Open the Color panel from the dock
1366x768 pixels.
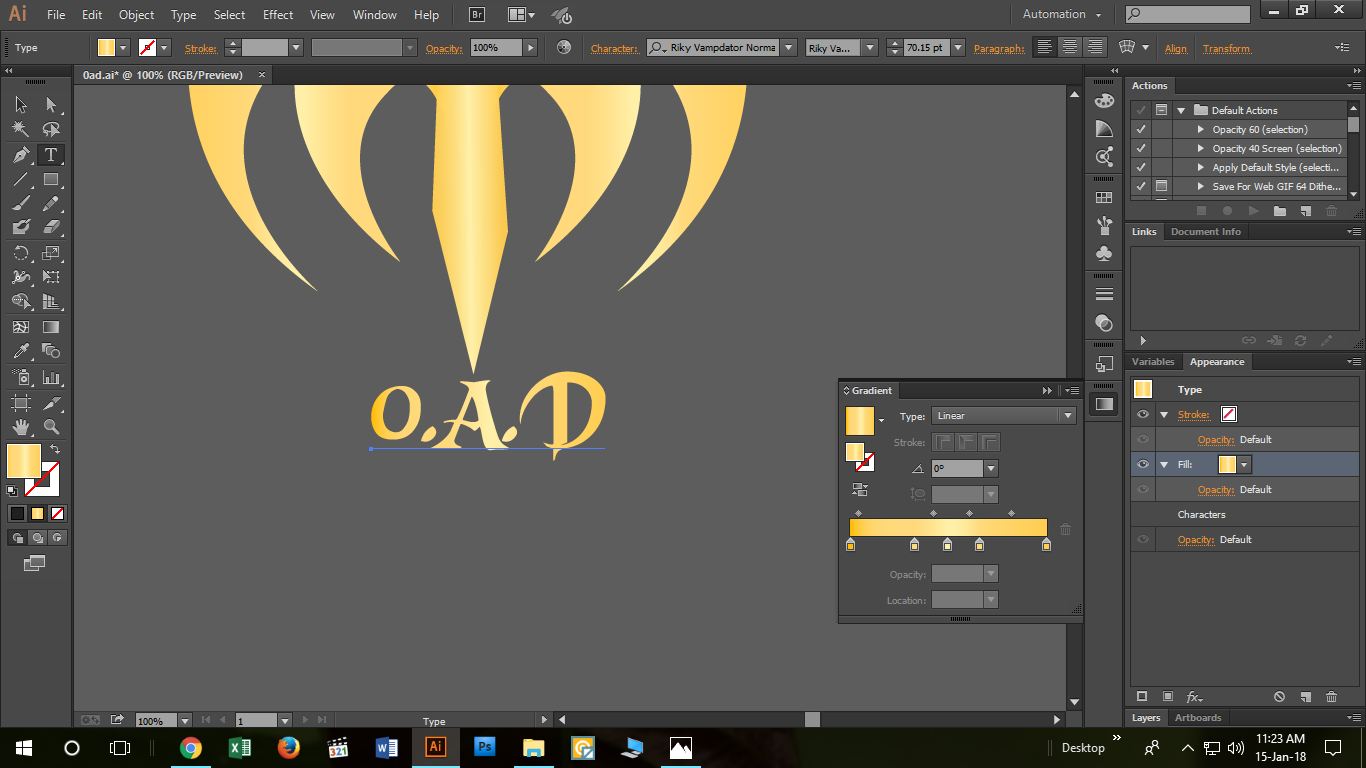tap(1104, 101)
